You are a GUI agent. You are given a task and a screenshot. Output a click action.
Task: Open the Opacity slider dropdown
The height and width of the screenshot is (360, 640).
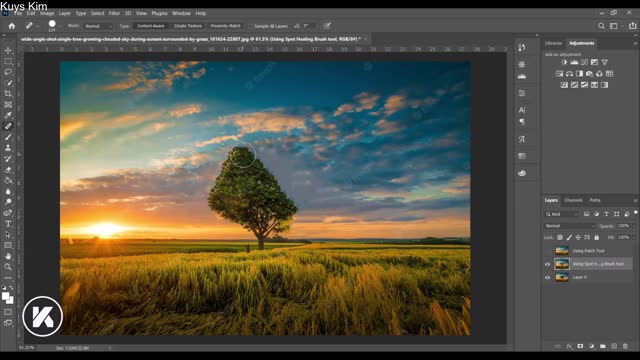pyautogui.click(x=633, y=226)
